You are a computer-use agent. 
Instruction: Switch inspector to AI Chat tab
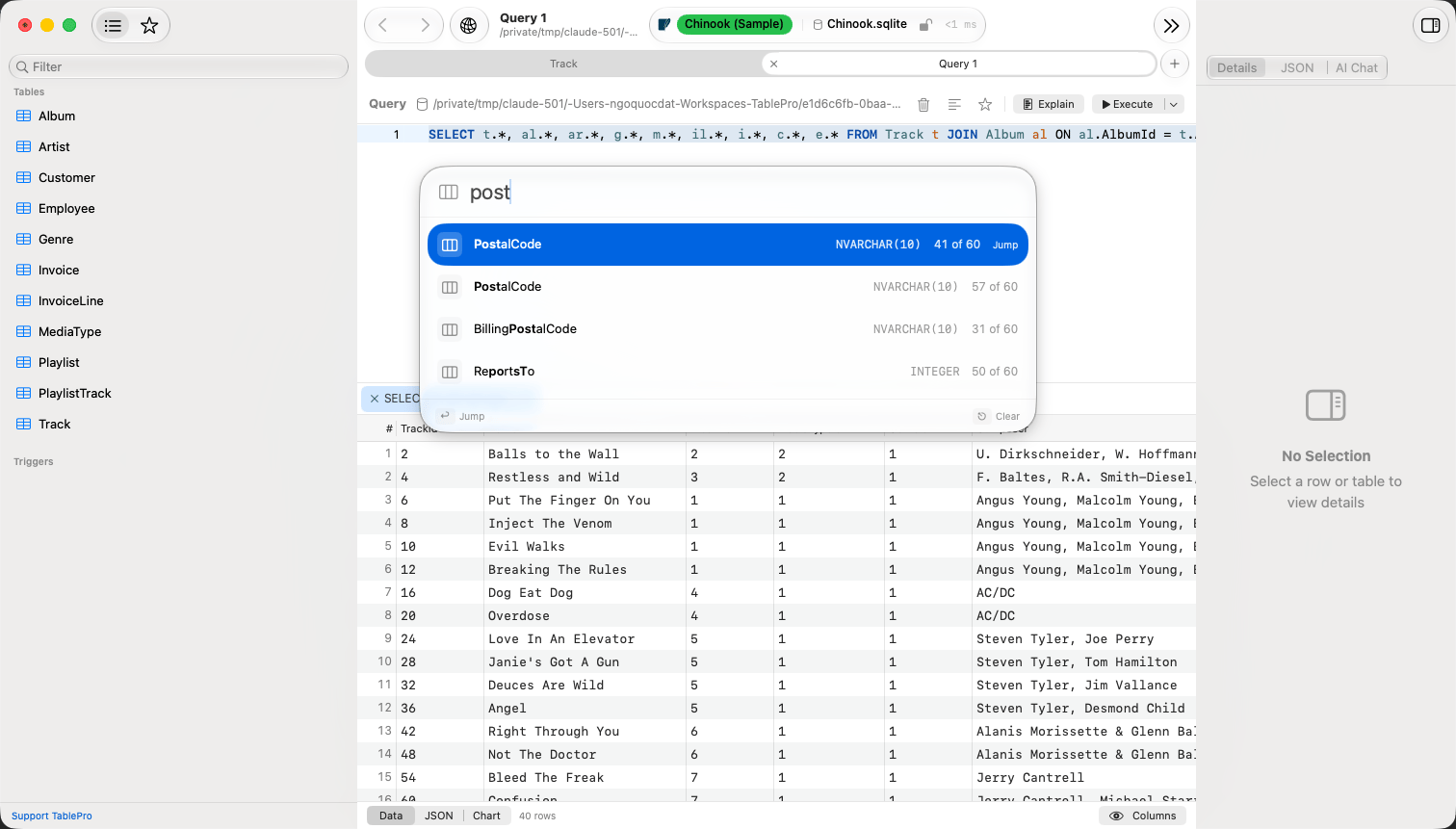[x=1356, y=67]
